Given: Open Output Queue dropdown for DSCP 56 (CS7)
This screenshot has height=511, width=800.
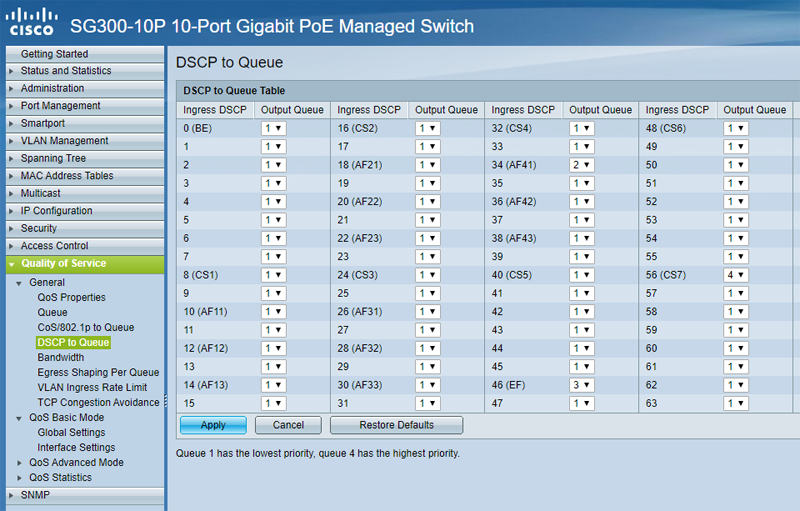Looking at the screenshot, I should click(736, 274).
